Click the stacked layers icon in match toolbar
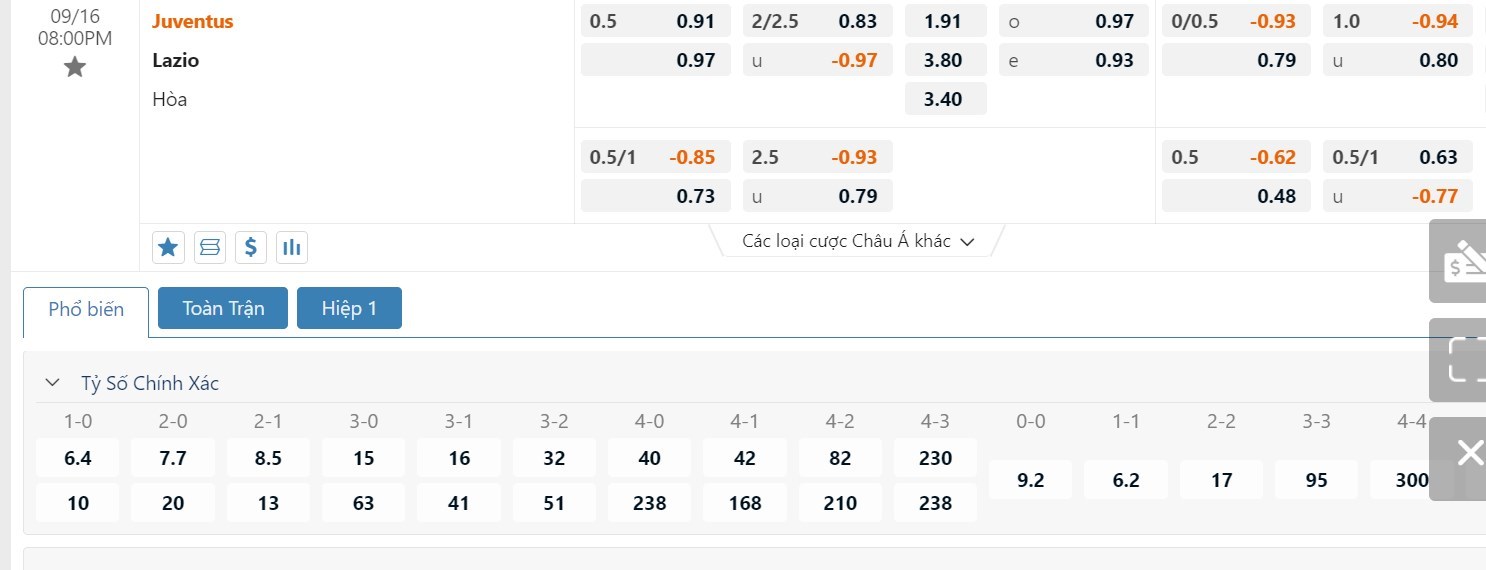 coord(210,247)
